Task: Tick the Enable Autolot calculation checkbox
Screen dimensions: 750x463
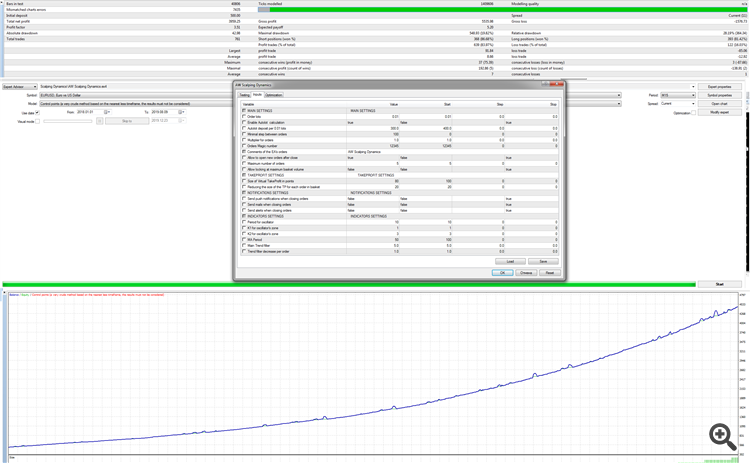Action: (x=244, y=122)
